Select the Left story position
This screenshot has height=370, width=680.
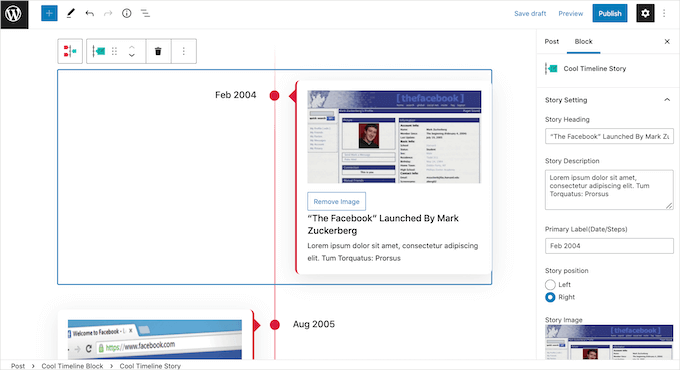[x=550, y=285]
